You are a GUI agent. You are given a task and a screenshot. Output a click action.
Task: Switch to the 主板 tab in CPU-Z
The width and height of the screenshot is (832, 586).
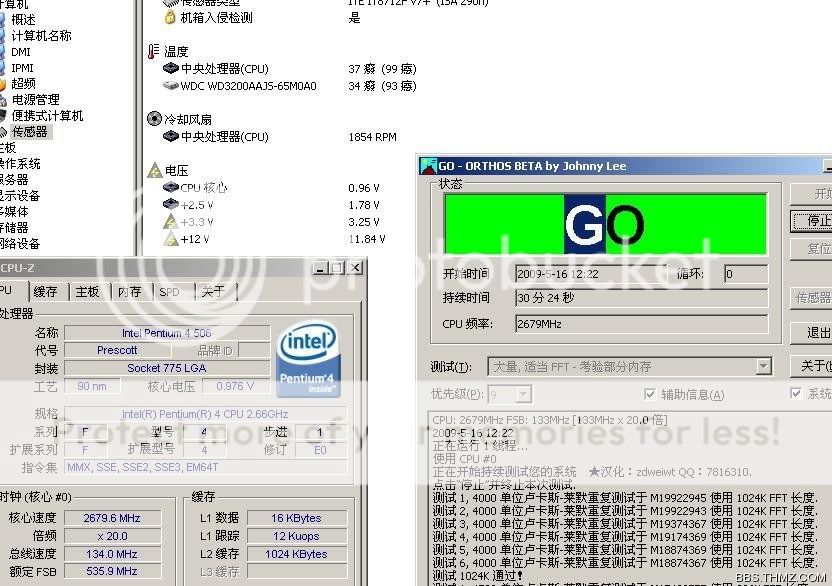88,291
